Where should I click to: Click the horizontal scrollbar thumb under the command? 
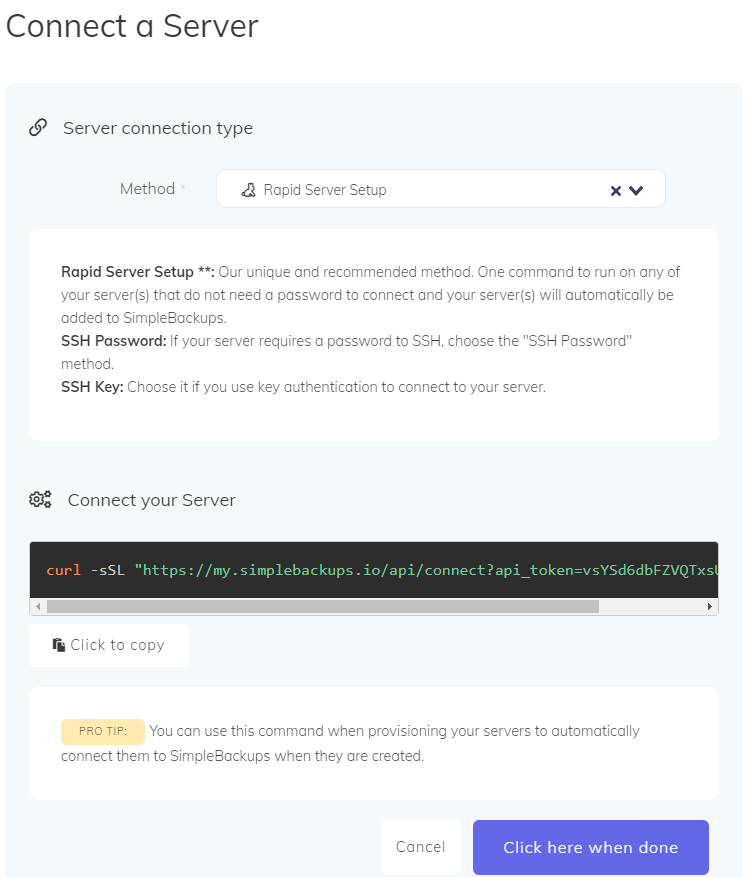(x=323, y=606)
